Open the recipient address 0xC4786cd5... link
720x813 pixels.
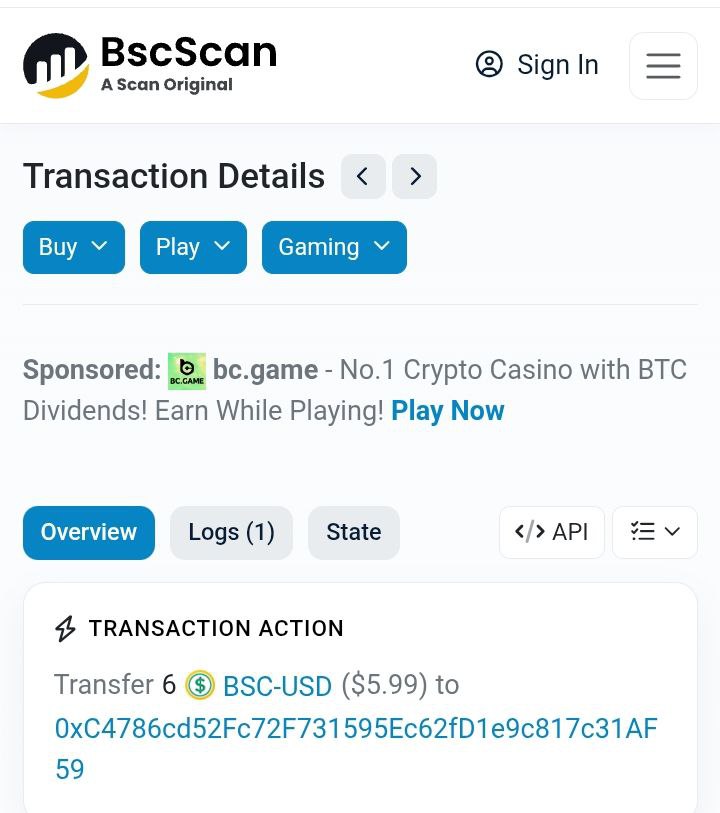(355, 729)
